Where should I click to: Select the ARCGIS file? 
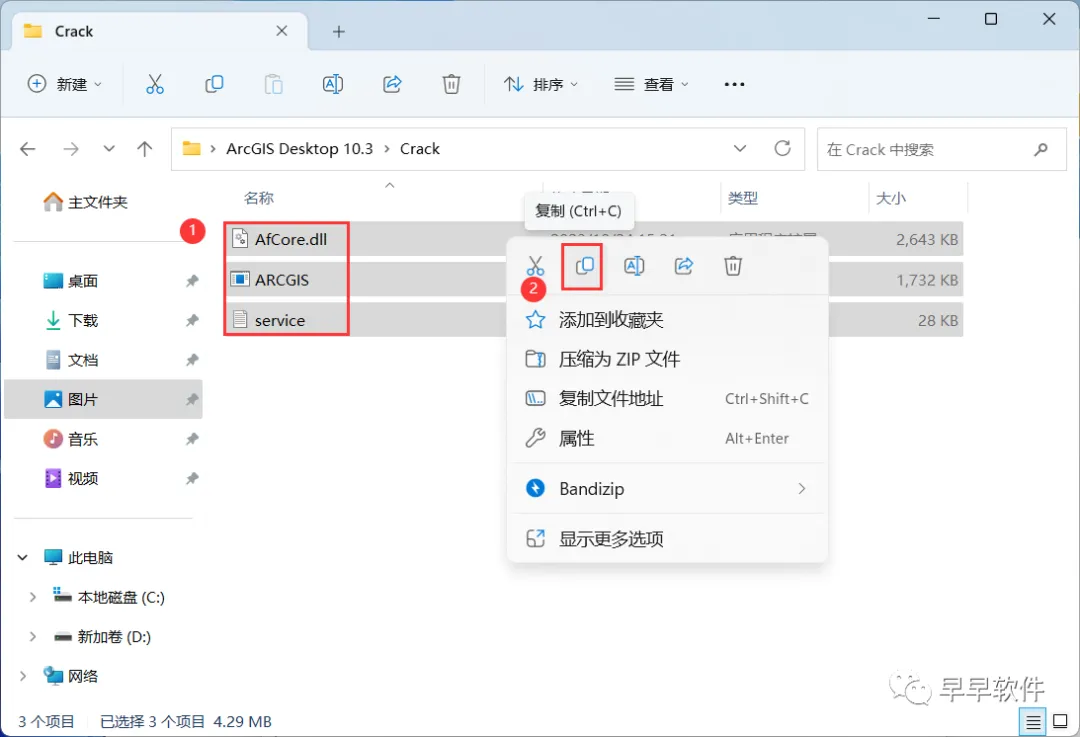click(282, 280)
